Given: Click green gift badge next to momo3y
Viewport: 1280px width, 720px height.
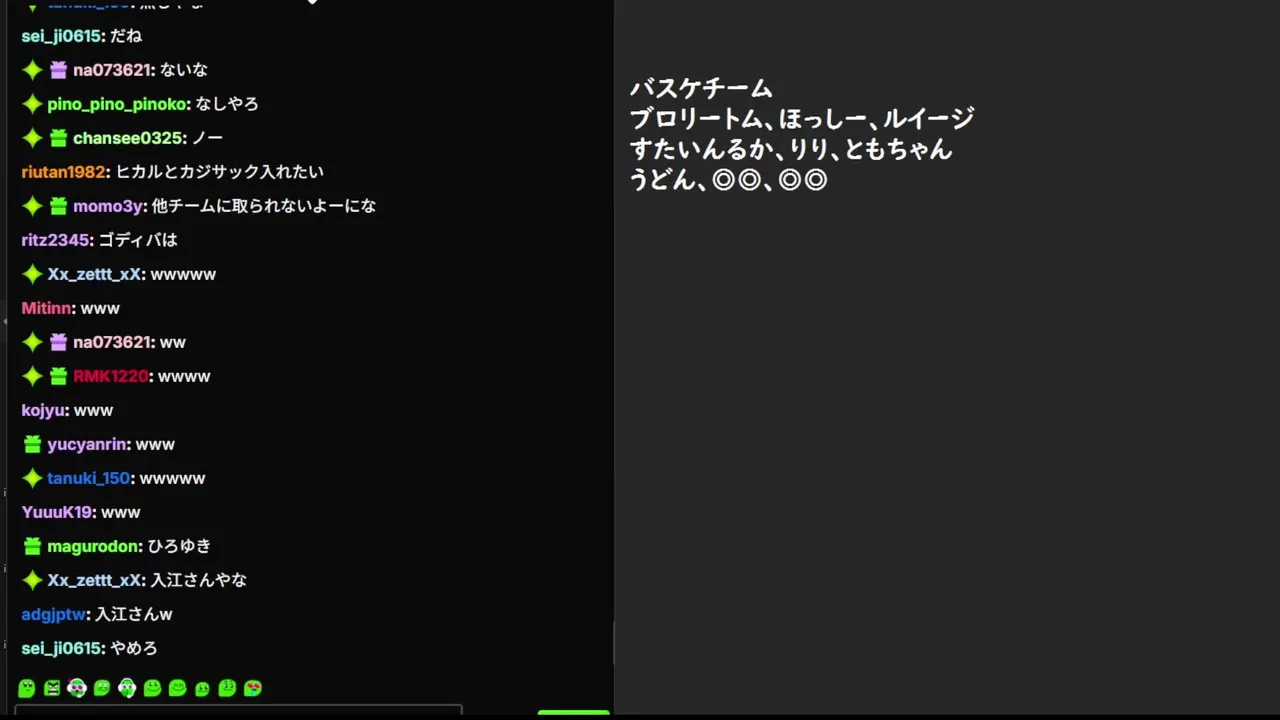Looking at the screenshot, I should (58, 206).
